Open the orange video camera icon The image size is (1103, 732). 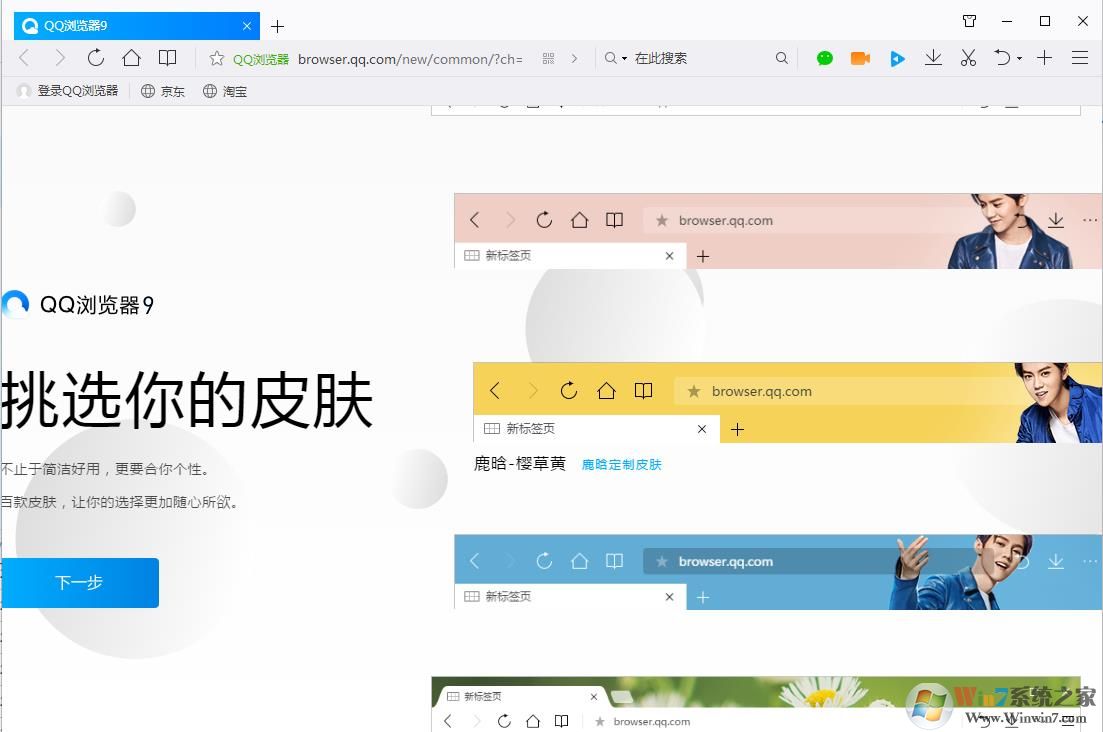(860, 58)
